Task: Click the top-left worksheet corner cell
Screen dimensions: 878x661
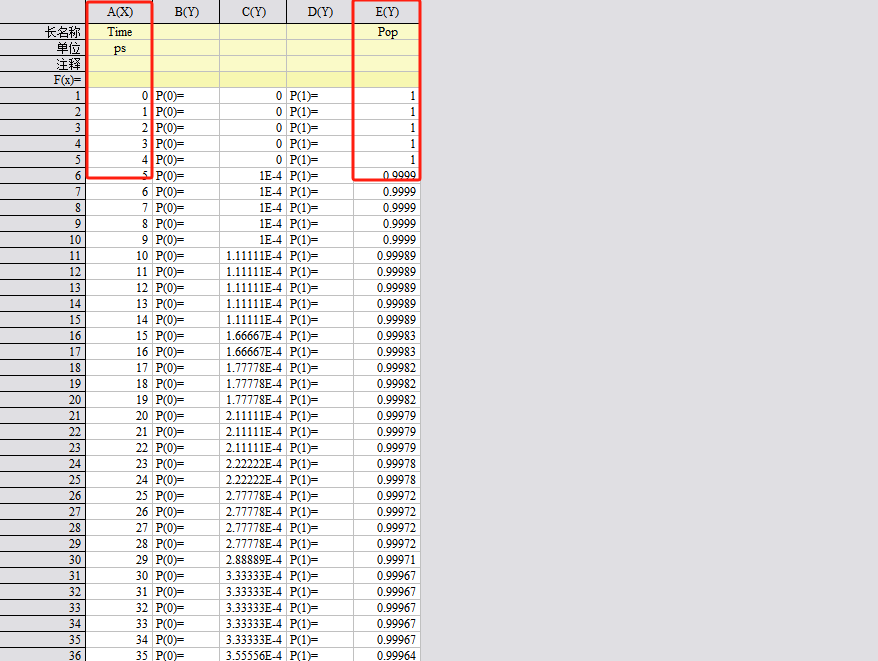Action: pyautogui.click(x=43, y=12)
